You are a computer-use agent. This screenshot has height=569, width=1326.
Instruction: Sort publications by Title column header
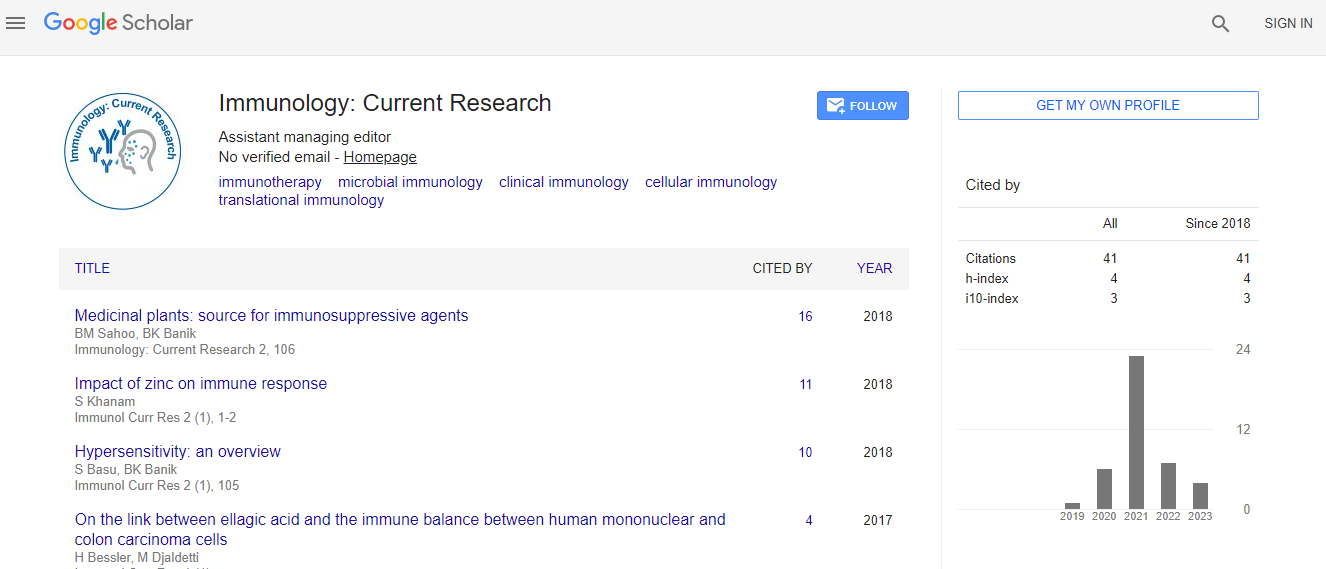(92, 268)
